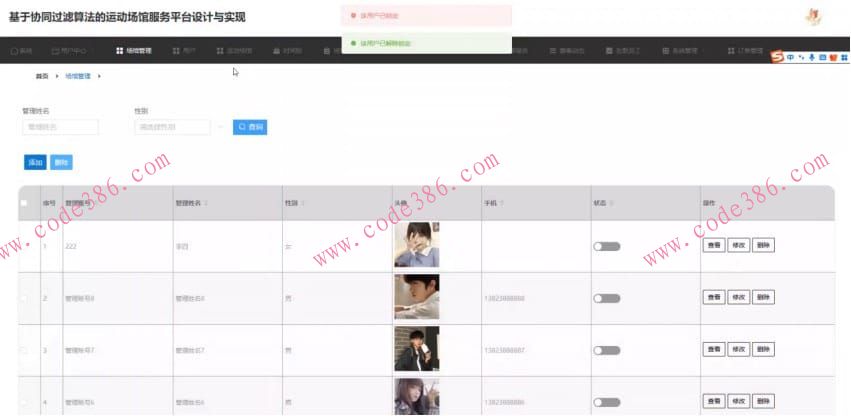
Task: Click the 首页 home icon in navbar
Action: point(14,51)
